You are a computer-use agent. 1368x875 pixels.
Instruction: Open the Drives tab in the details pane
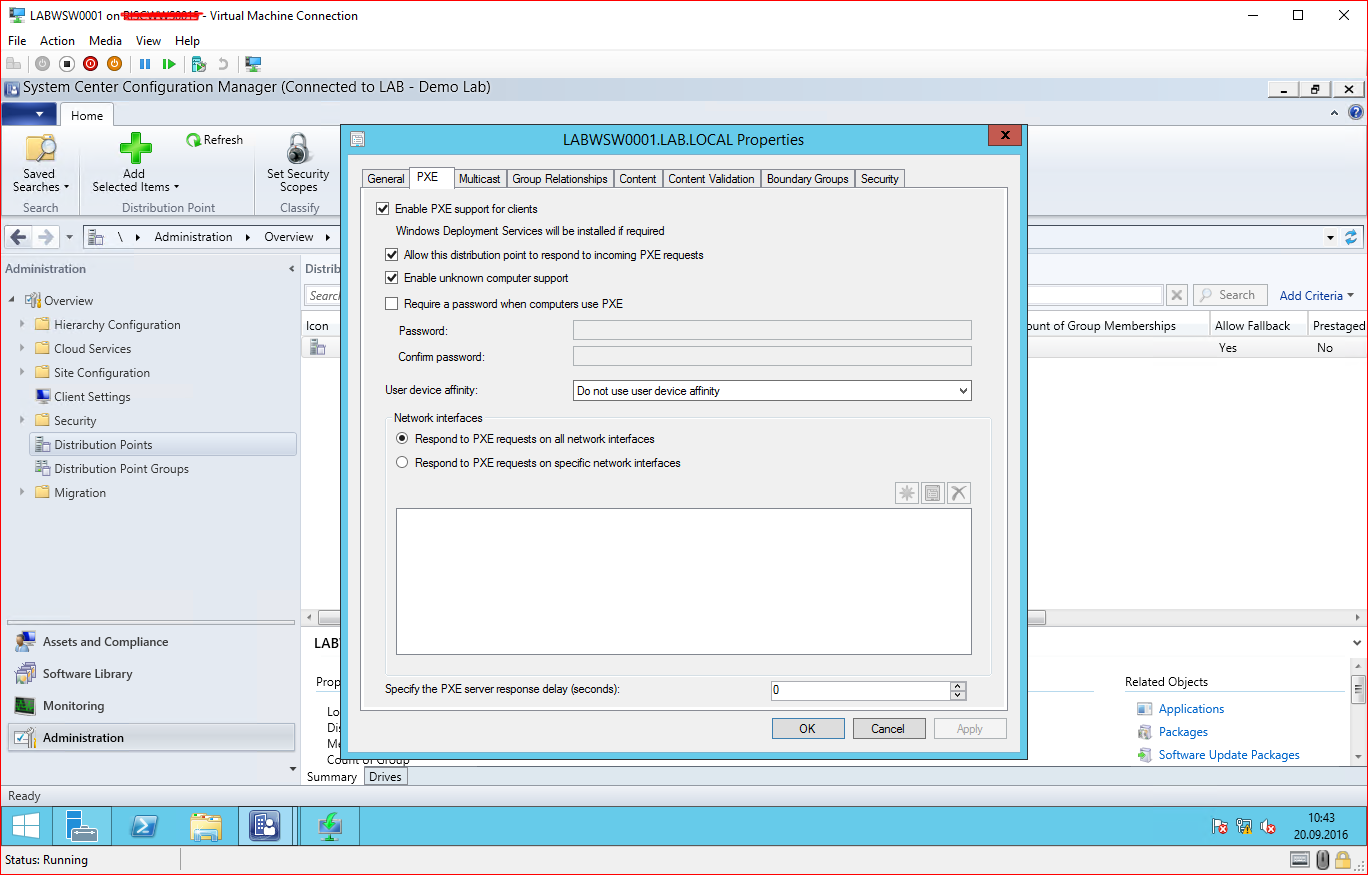[x=385, y=777]
